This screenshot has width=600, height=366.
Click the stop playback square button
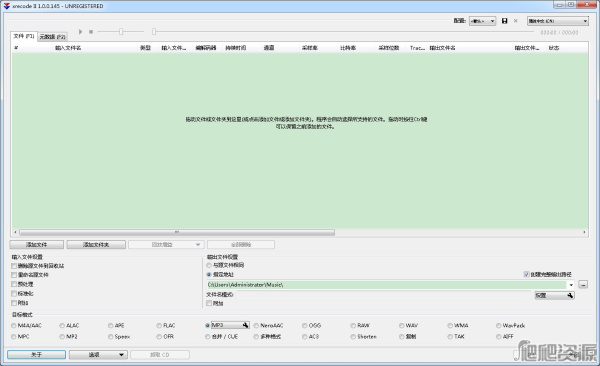coord(91,32)
